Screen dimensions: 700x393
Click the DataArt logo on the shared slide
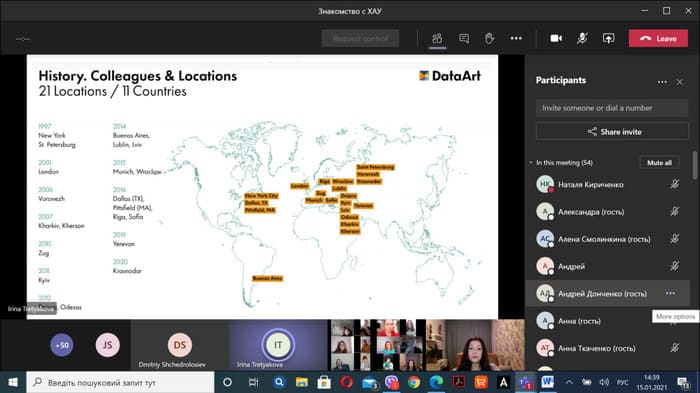(x=450, y=76)
